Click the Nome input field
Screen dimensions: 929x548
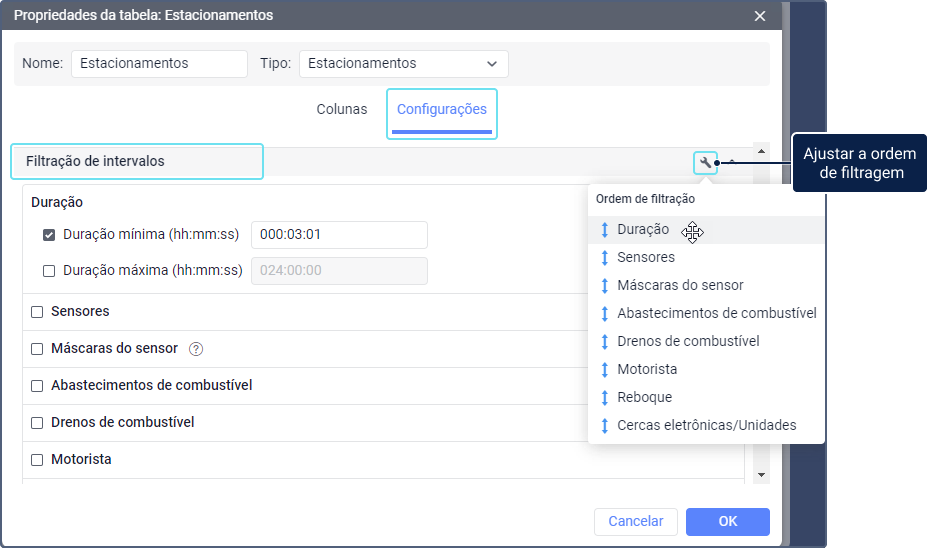pos(159,64)
